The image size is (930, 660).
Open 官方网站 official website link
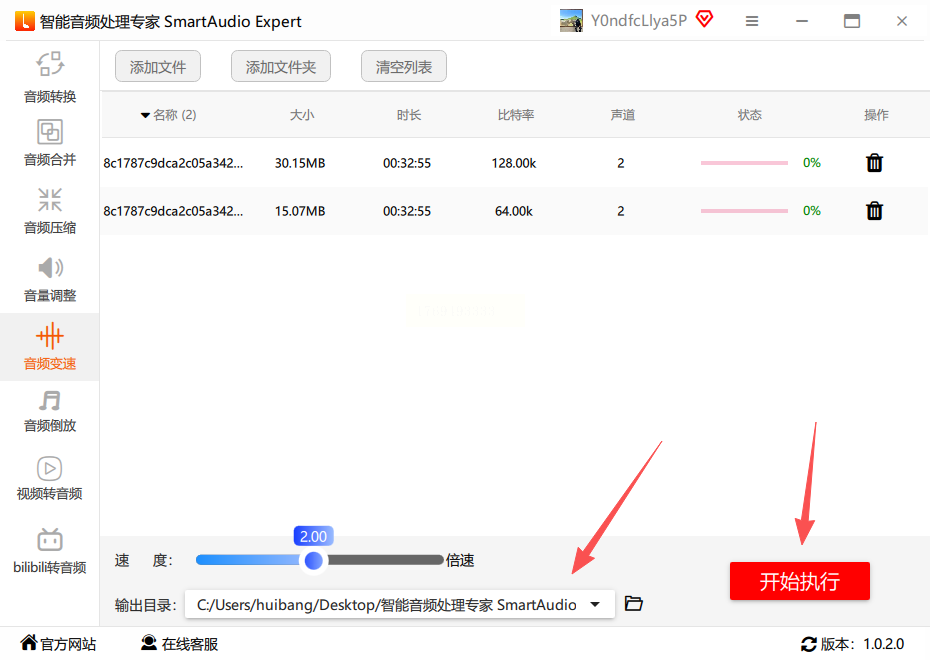pos(58,643)
